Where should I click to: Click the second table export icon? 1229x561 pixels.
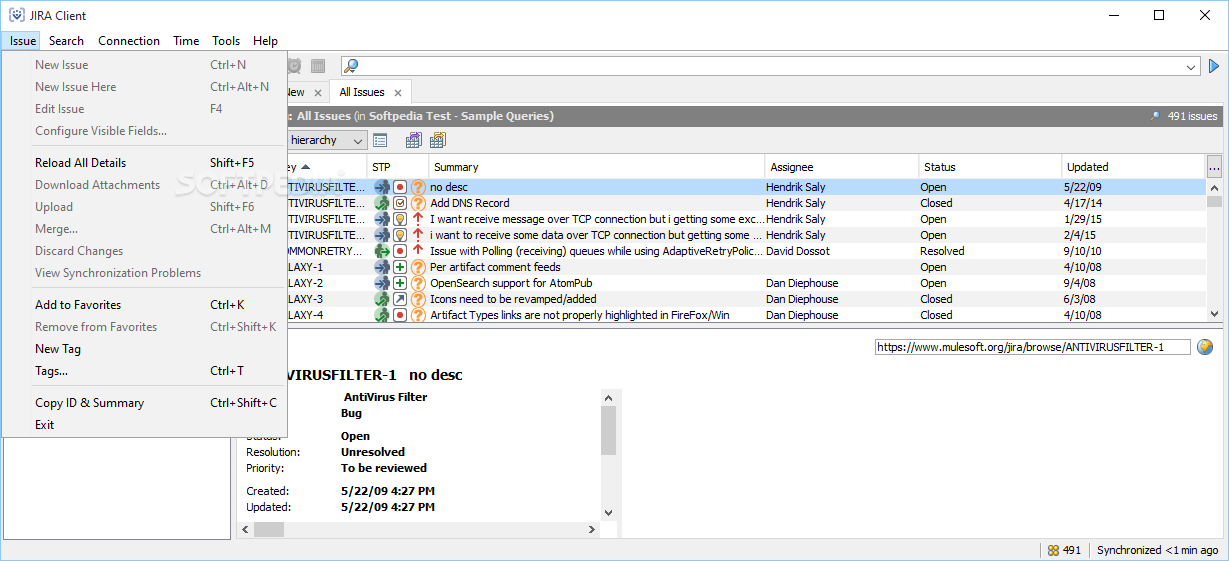coord(437,140)
